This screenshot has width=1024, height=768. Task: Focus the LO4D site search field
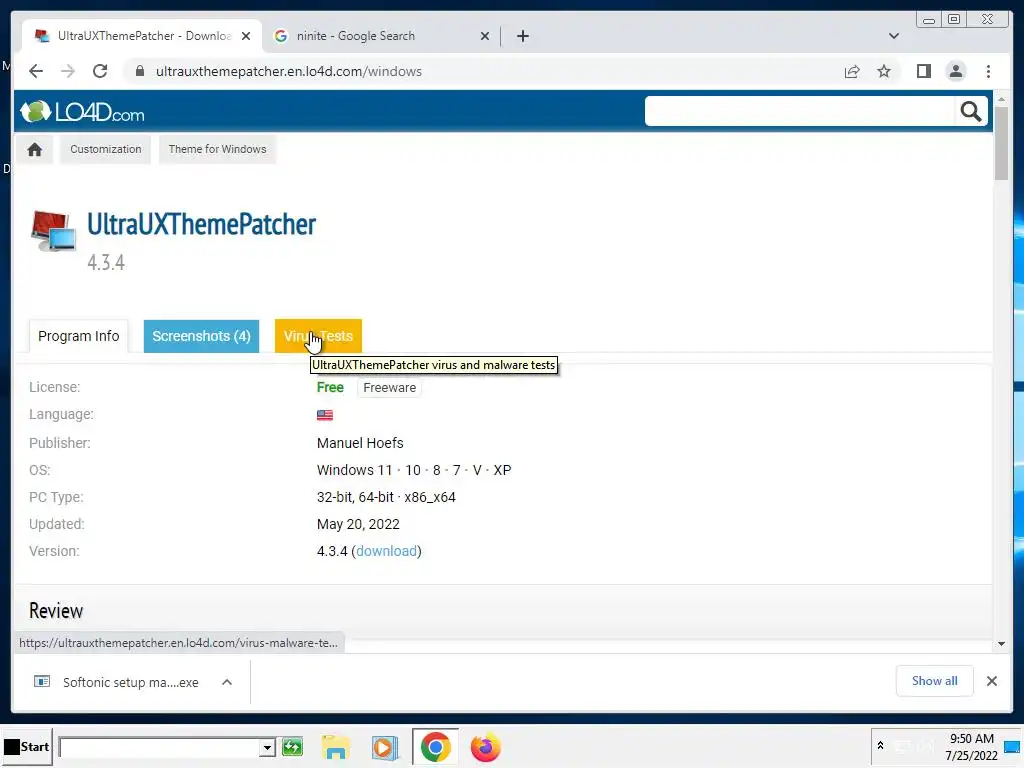coord(799,112)
